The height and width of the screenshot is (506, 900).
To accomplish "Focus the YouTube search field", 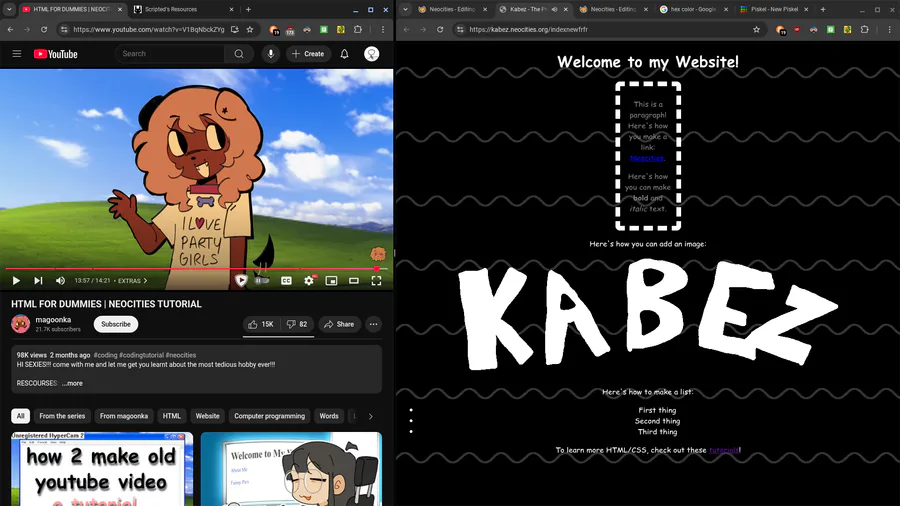I will [170, 54].
